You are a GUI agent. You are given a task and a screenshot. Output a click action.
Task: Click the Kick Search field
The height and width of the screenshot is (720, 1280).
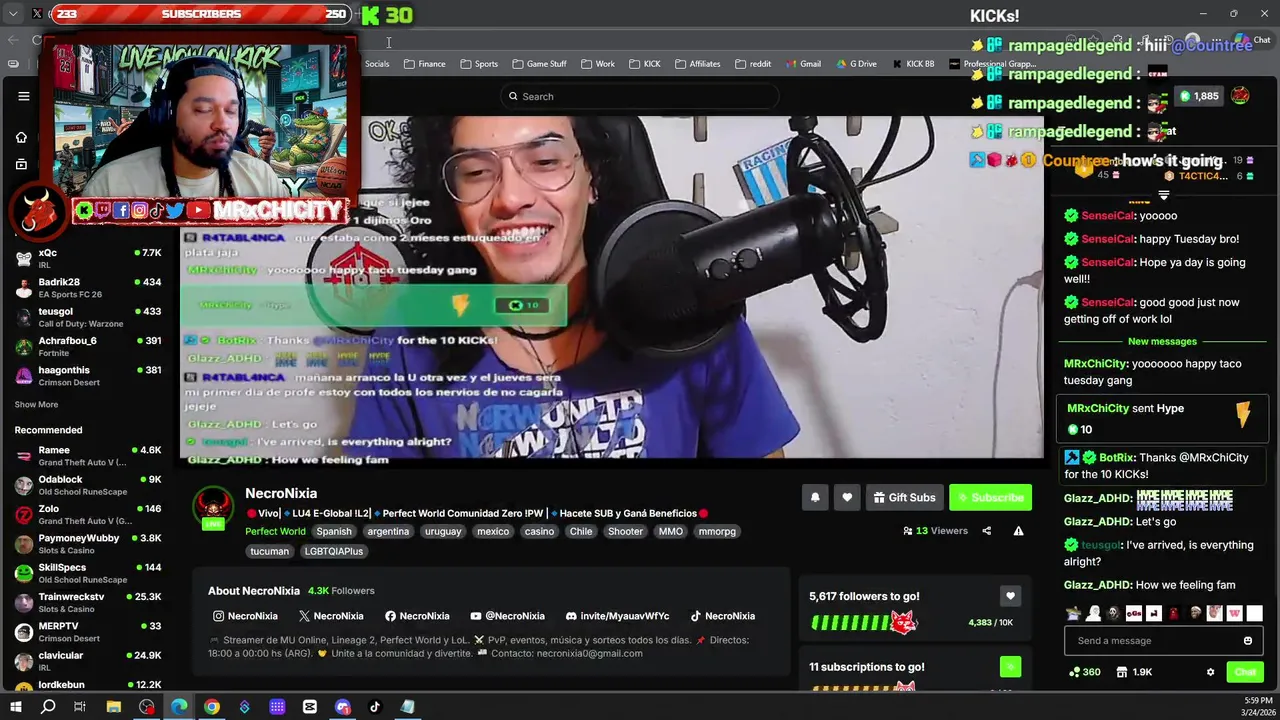[x=640, y=96]
